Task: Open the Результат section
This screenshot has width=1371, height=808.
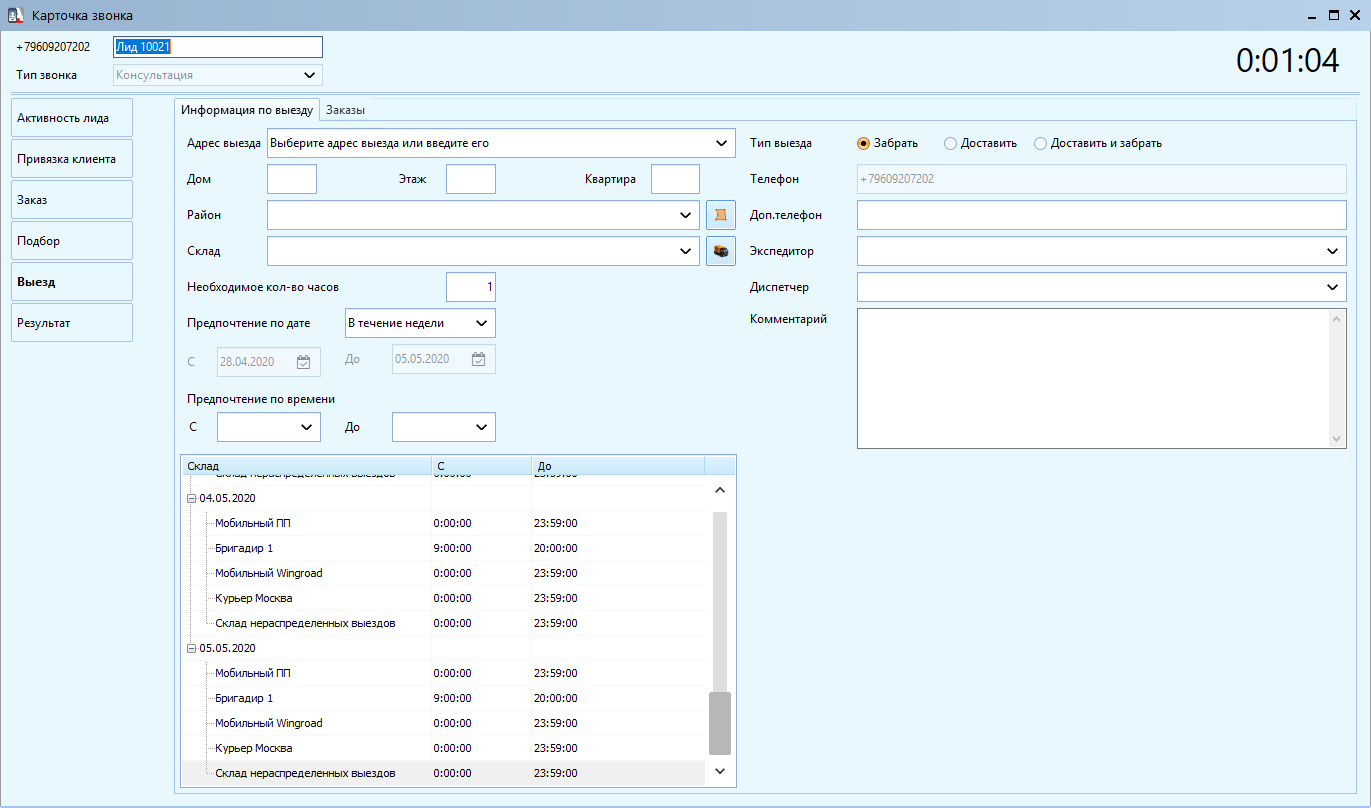Action: (72, 323)
